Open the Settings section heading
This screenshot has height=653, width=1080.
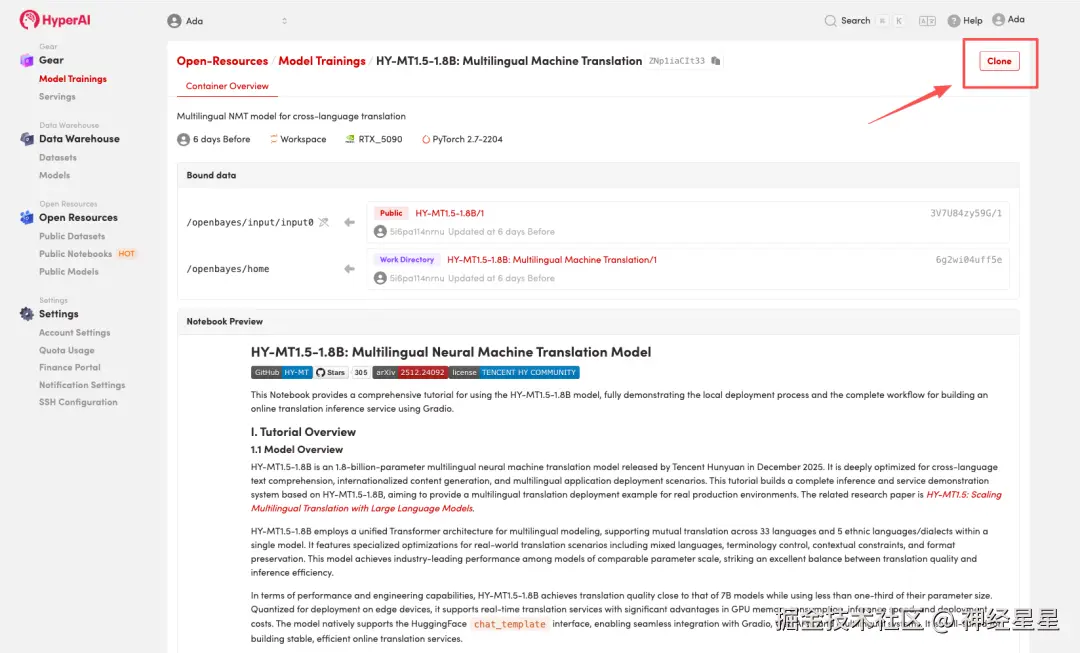coord(59,313)
